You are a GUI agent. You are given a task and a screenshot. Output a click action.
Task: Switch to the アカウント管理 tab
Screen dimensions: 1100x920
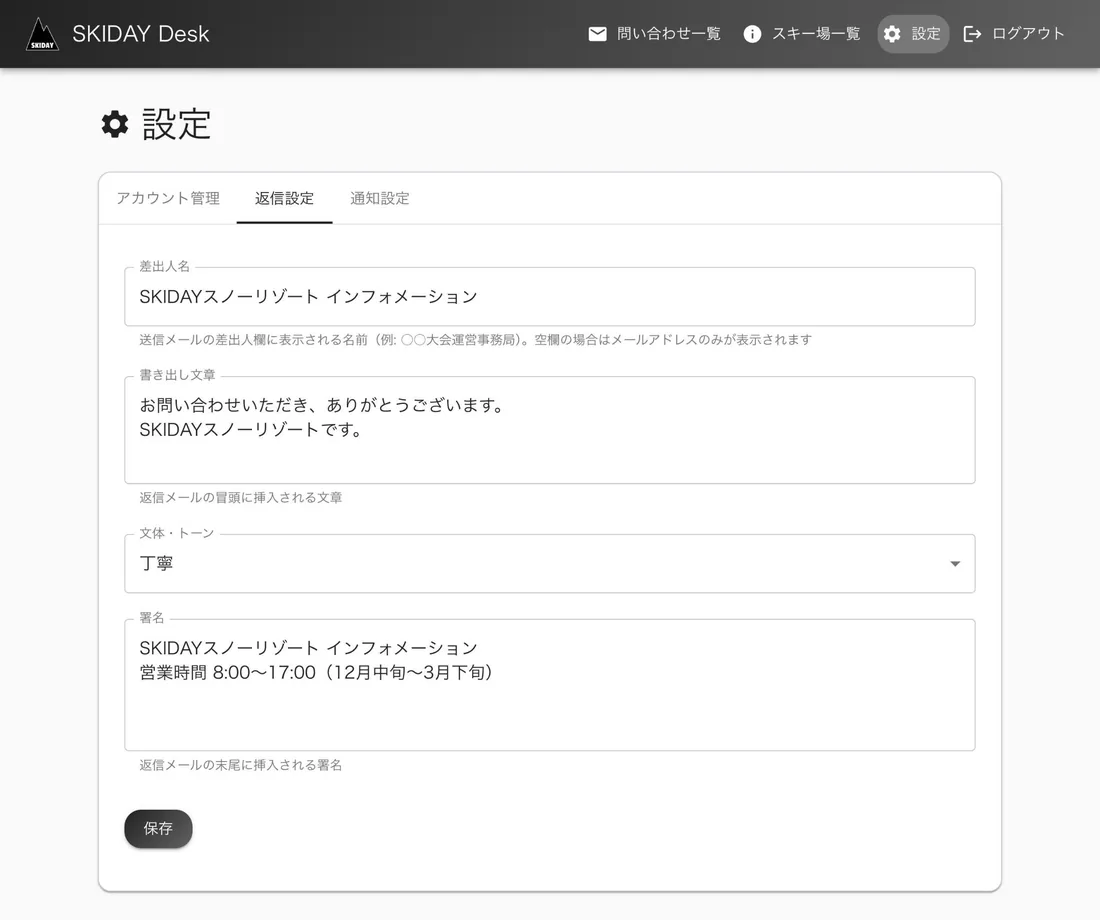click(x=168, y=199)
